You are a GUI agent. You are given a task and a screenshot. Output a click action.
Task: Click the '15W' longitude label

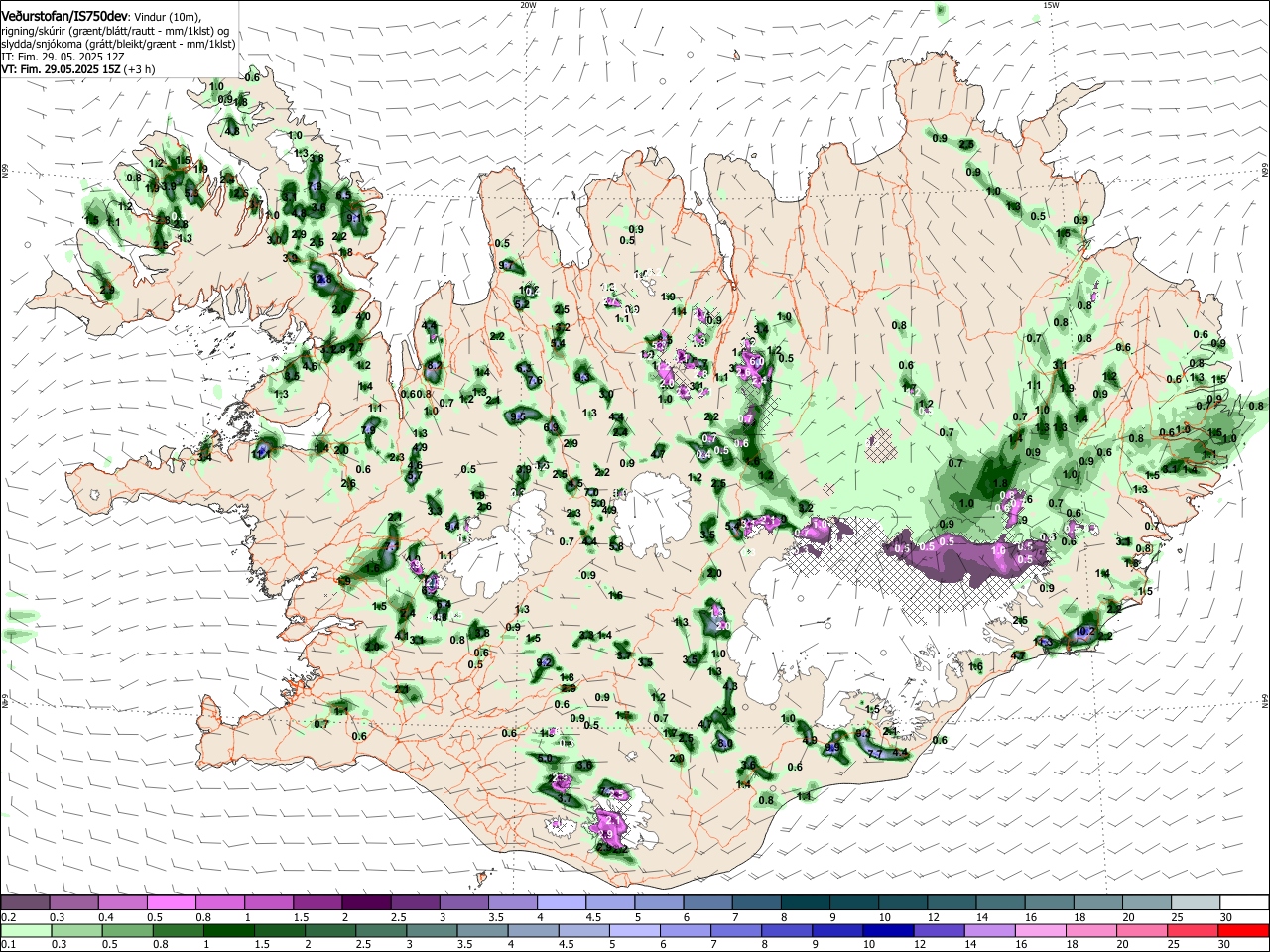click(1051, 5)
